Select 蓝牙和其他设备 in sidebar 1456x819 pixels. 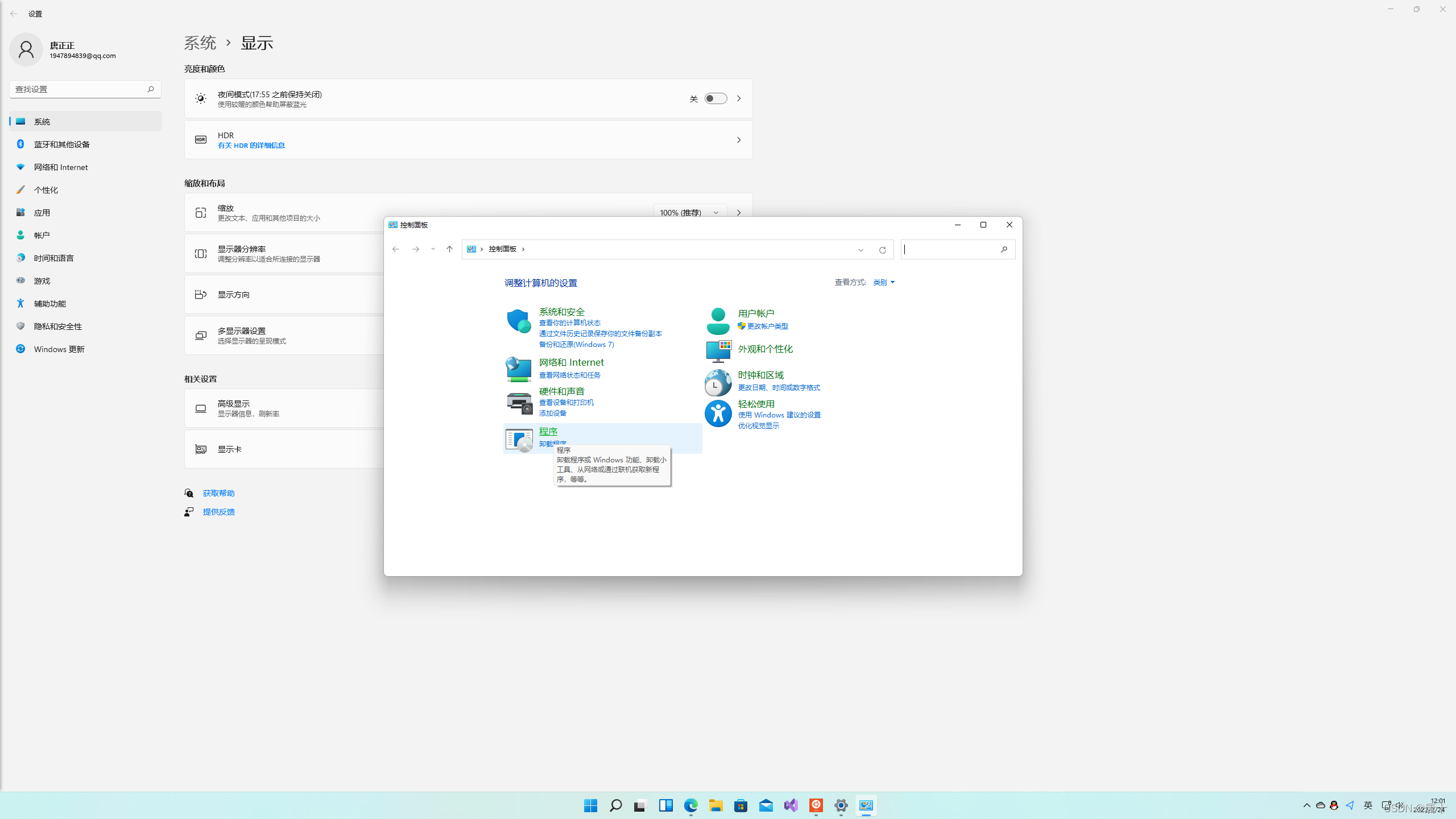pyautogui.click(x=85, y=144)
